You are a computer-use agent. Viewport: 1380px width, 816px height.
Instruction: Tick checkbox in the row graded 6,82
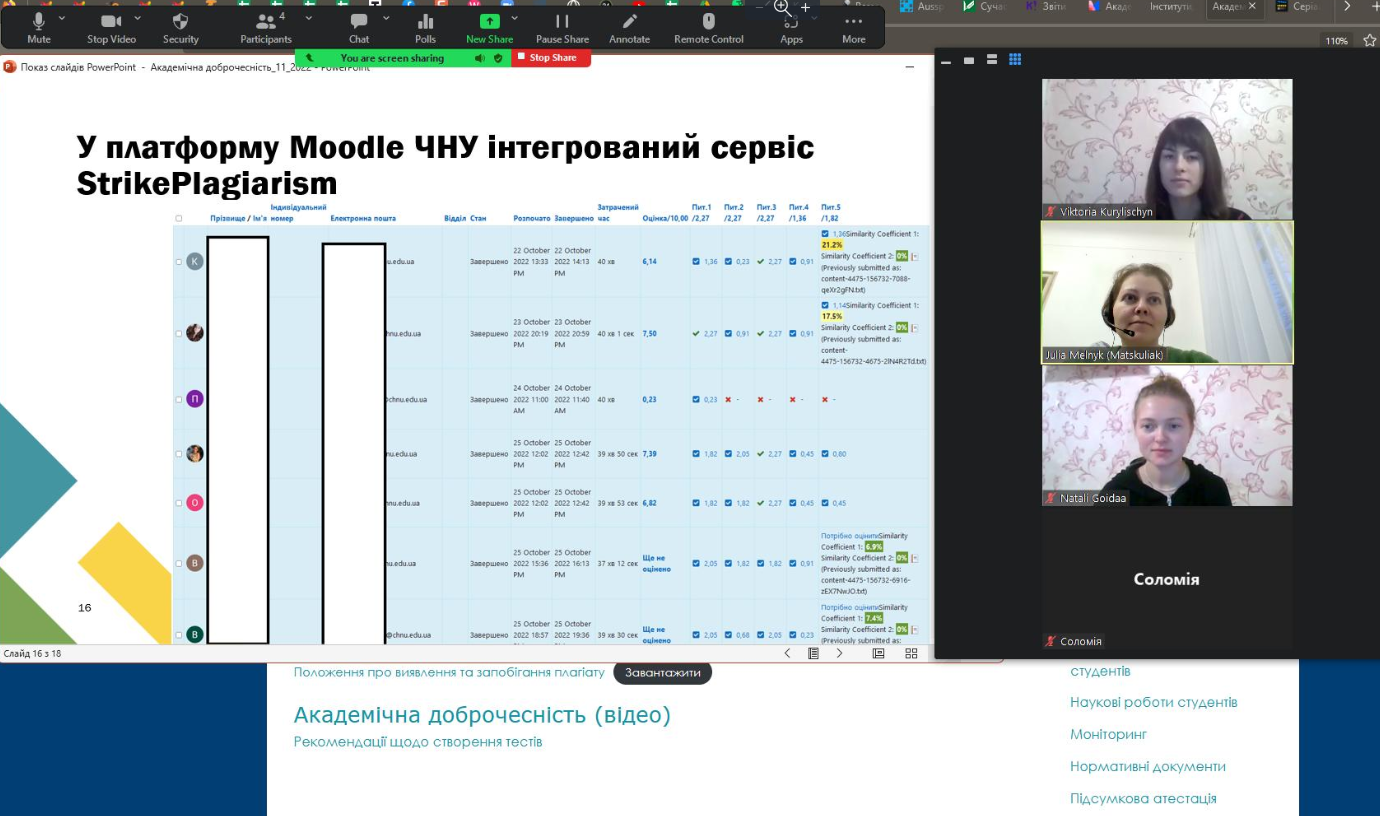point(179,503)
